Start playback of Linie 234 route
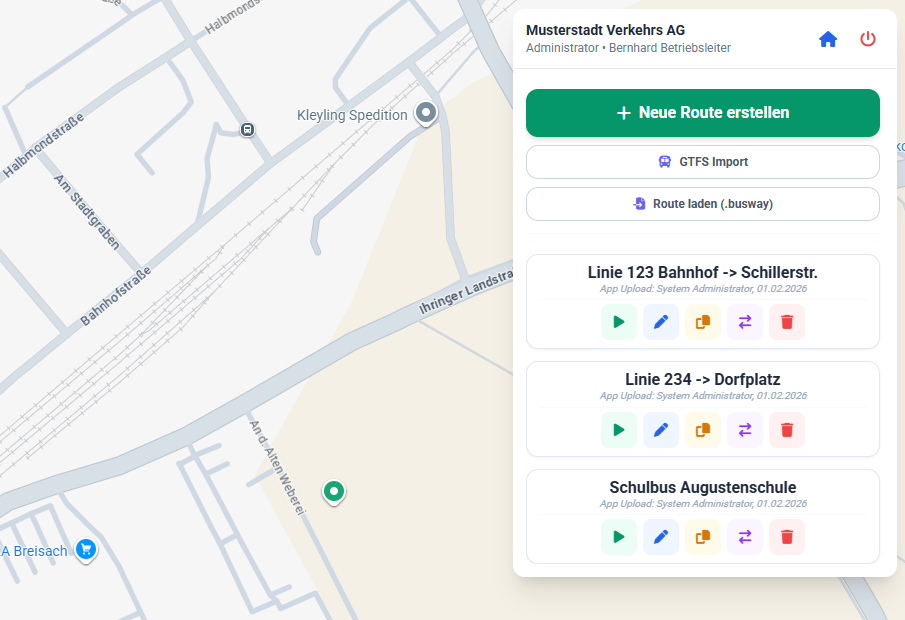This screenshot has width=905, height=620. click(x=618, y=429)
